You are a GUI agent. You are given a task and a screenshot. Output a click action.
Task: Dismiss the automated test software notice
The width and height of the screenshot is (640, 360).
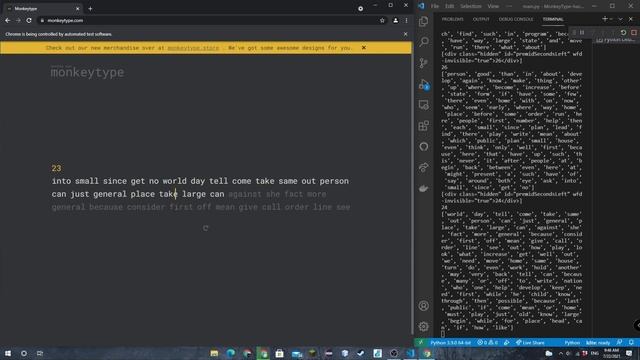pyautogui.click(x=405, y=34)
